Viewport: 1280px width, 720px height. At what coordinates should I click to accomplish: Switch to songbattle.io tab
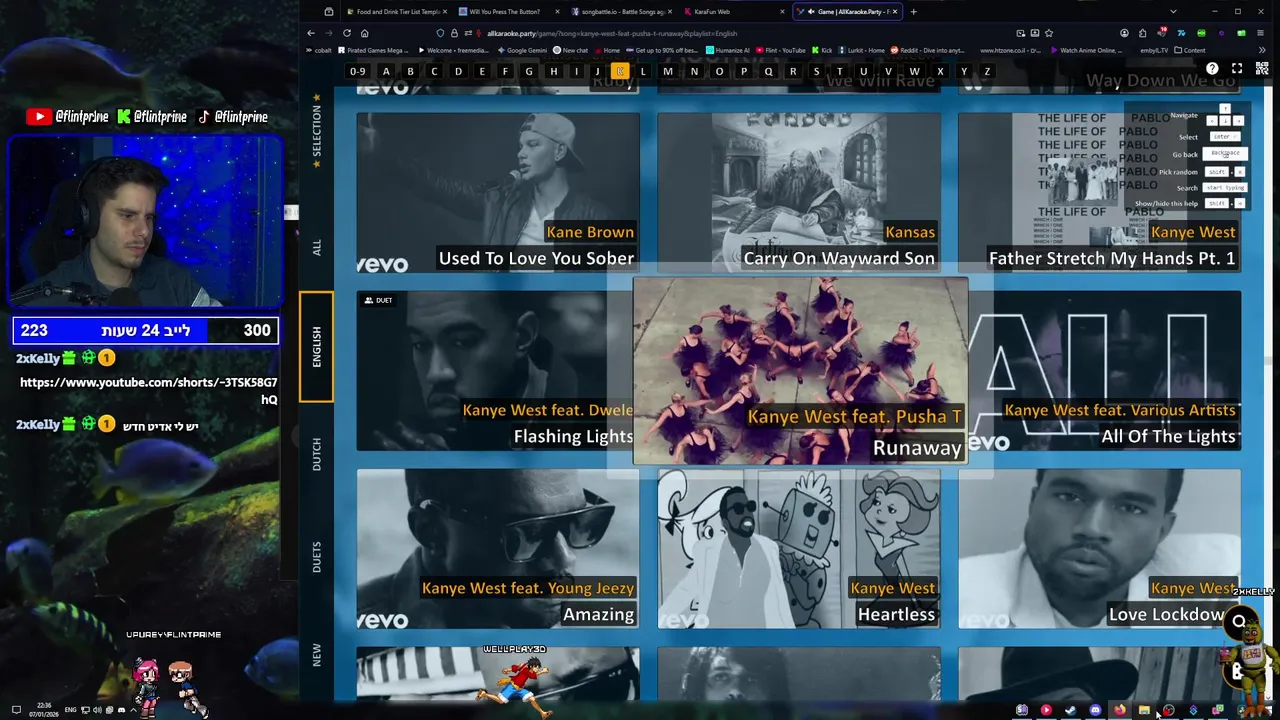[623, 12]
